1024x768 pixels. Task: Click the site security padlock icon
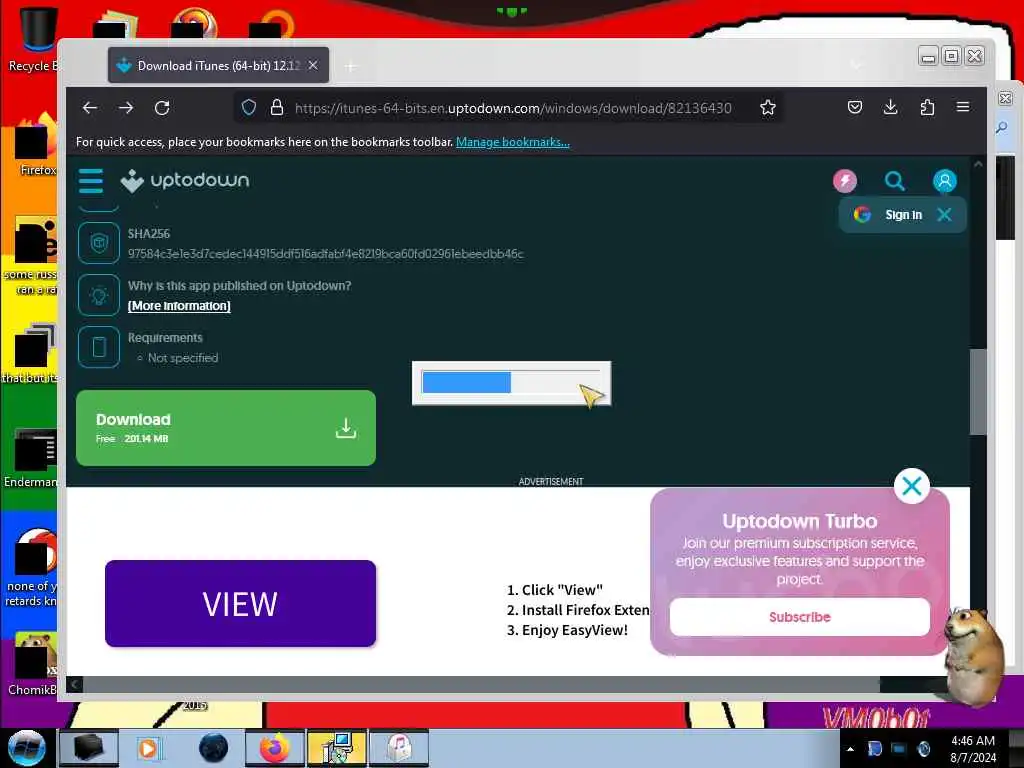pos(277,108)
